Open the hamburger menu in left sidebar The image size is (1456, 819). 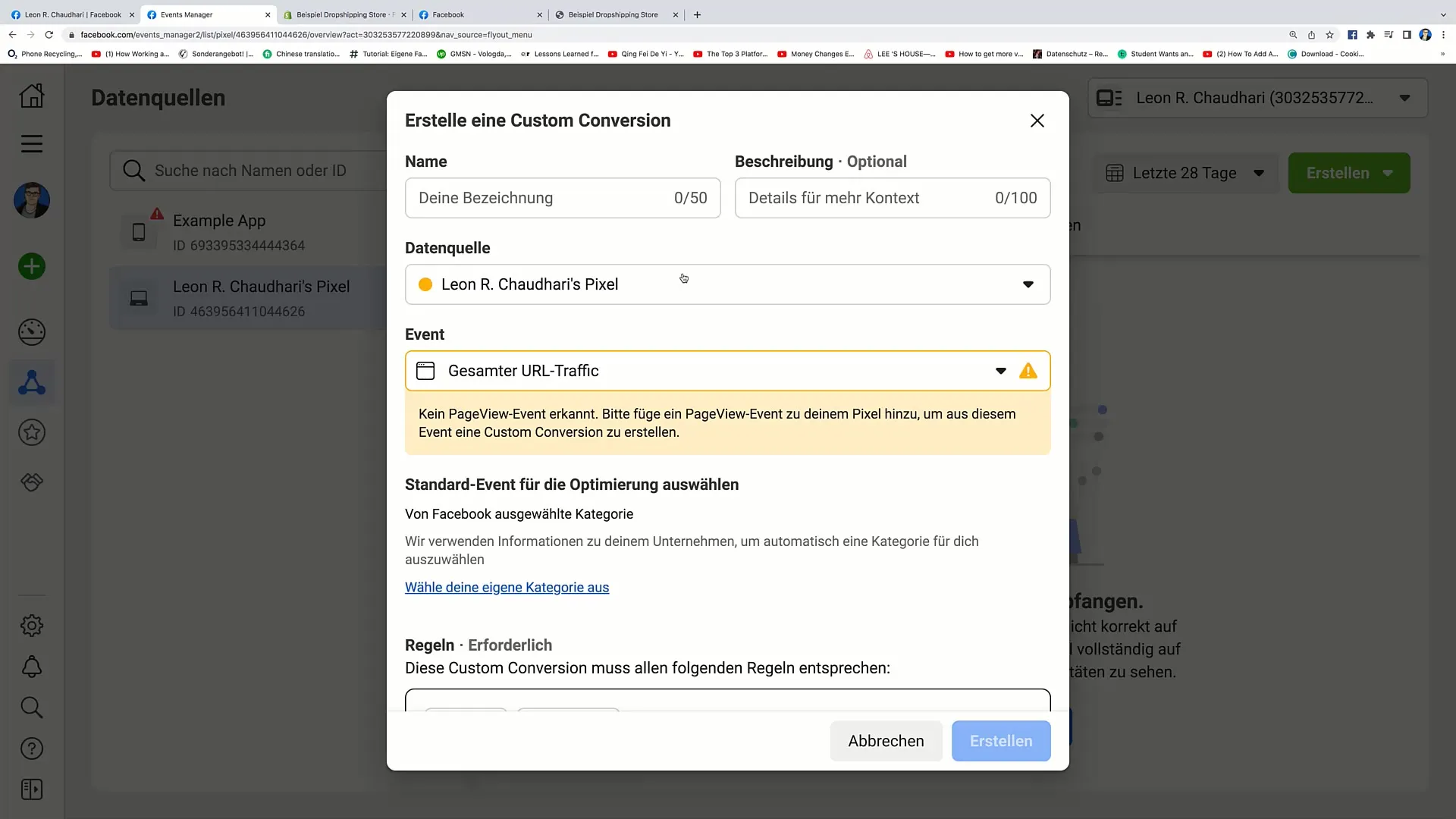(32, 143)
